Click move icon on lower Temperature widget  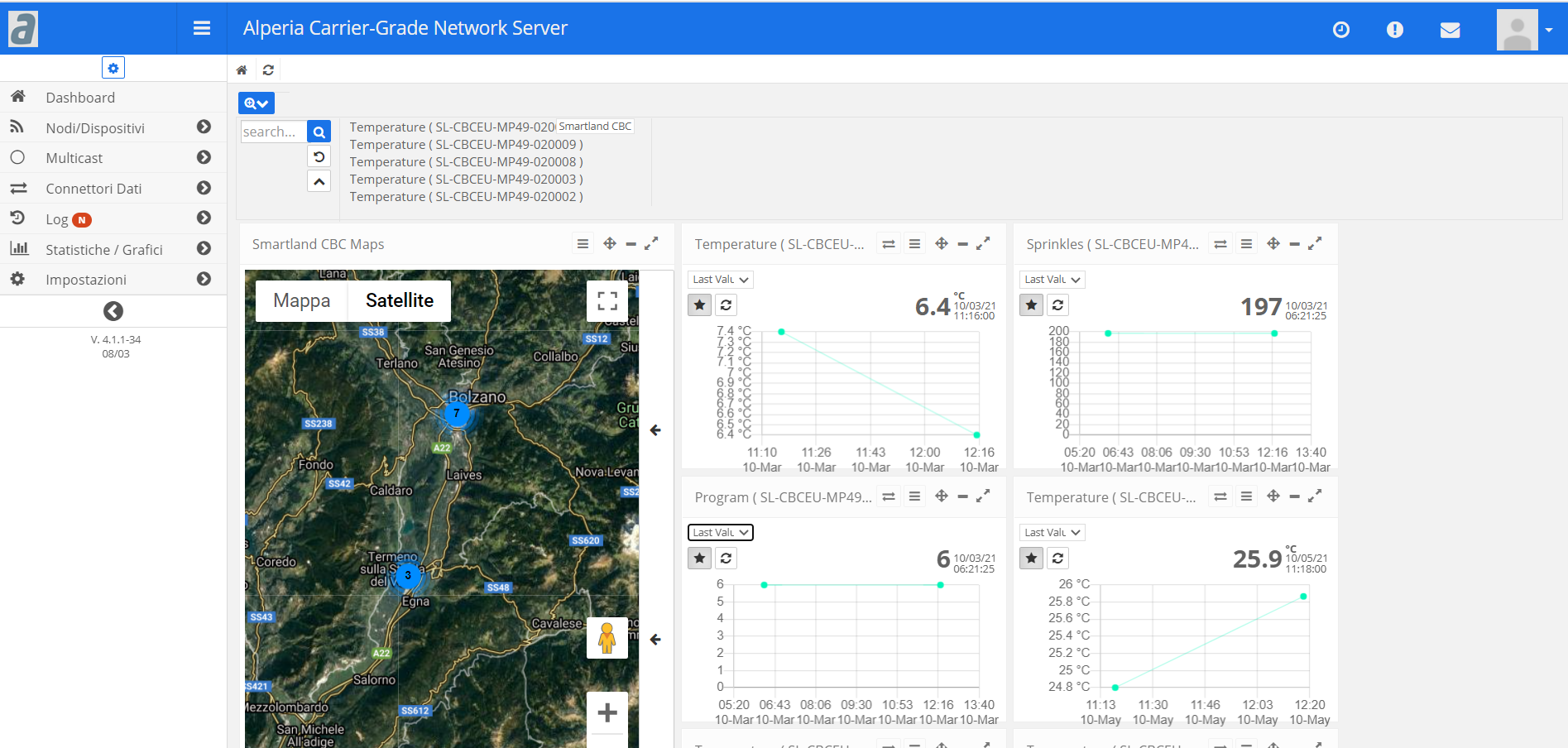(x=1273, y=496)
